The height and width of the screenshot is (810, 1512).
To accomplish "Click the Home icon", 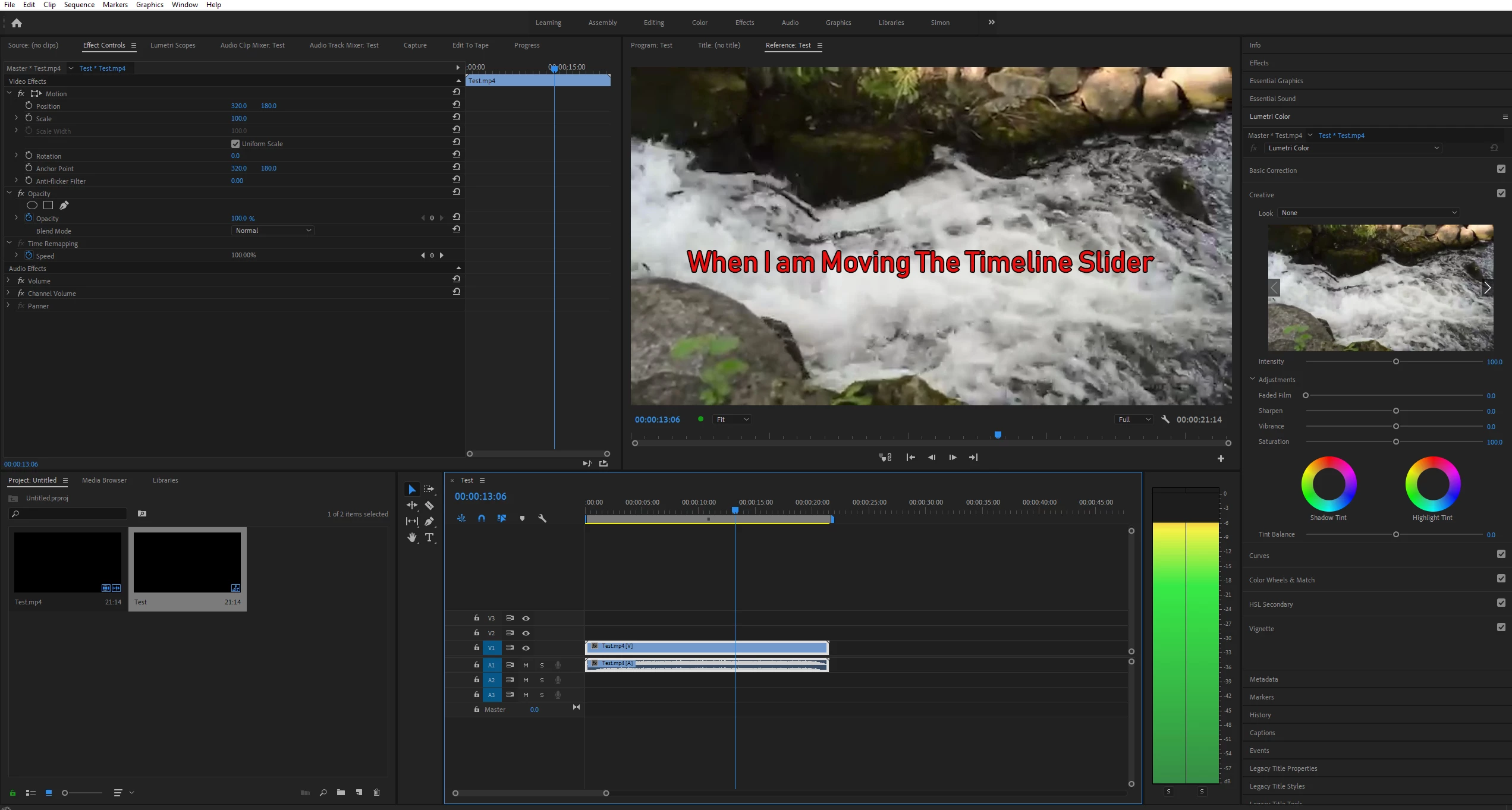I will (x=17, y=23).
